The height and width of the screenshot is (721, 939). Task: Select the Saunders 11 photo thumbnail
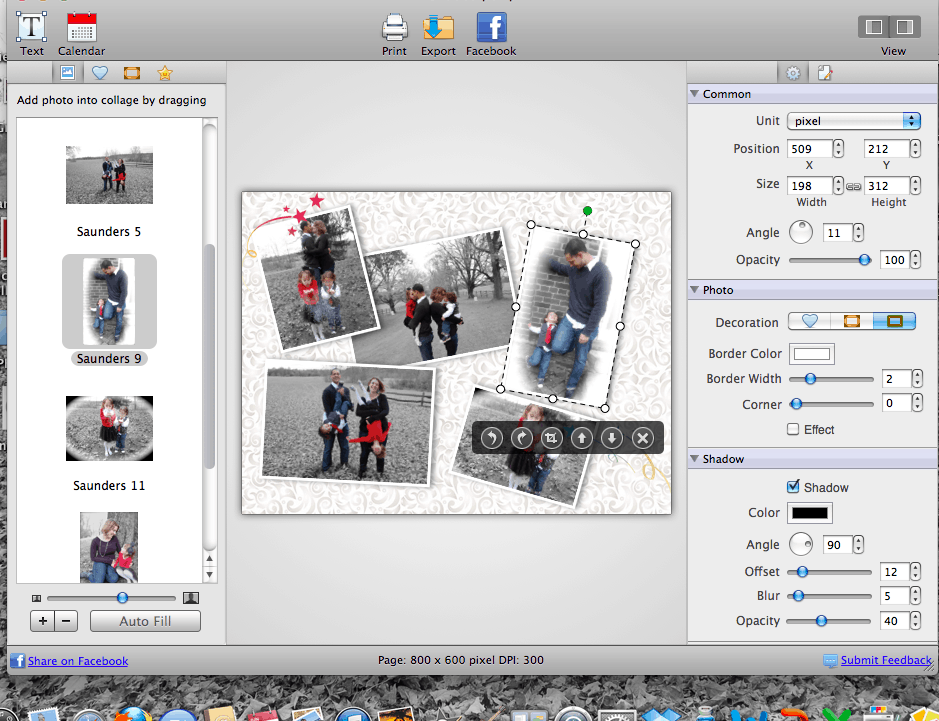pos(109,428)
